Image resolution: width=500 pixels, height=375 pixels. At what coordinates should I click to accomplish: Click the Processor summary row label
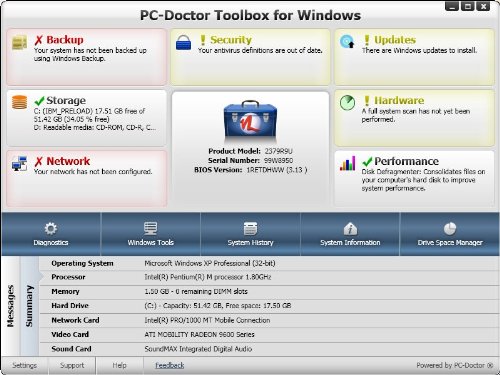point(68,277)
